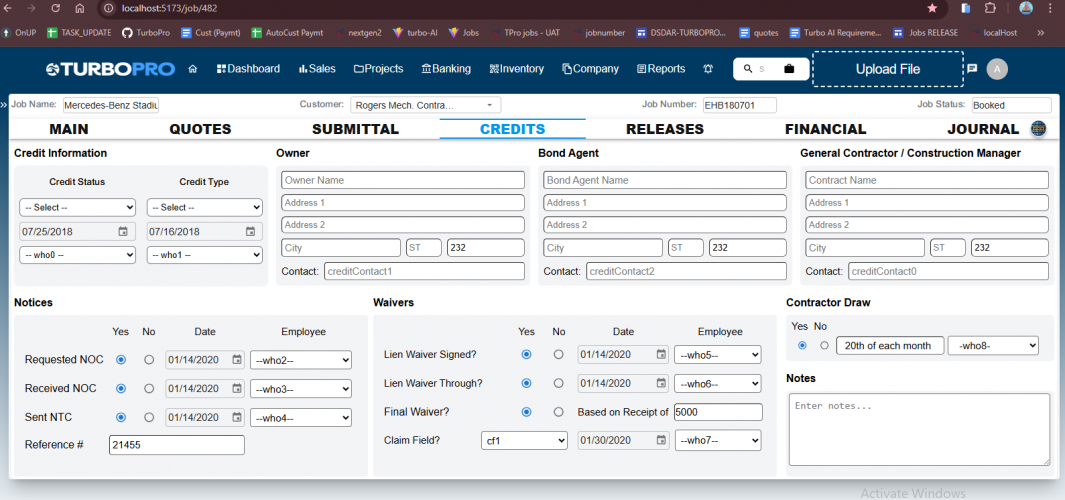The height and width of the screenshot is (500, 1065).
Task: Open calendar picker for 07/16/2018 date
Action: tap(250, 232)
